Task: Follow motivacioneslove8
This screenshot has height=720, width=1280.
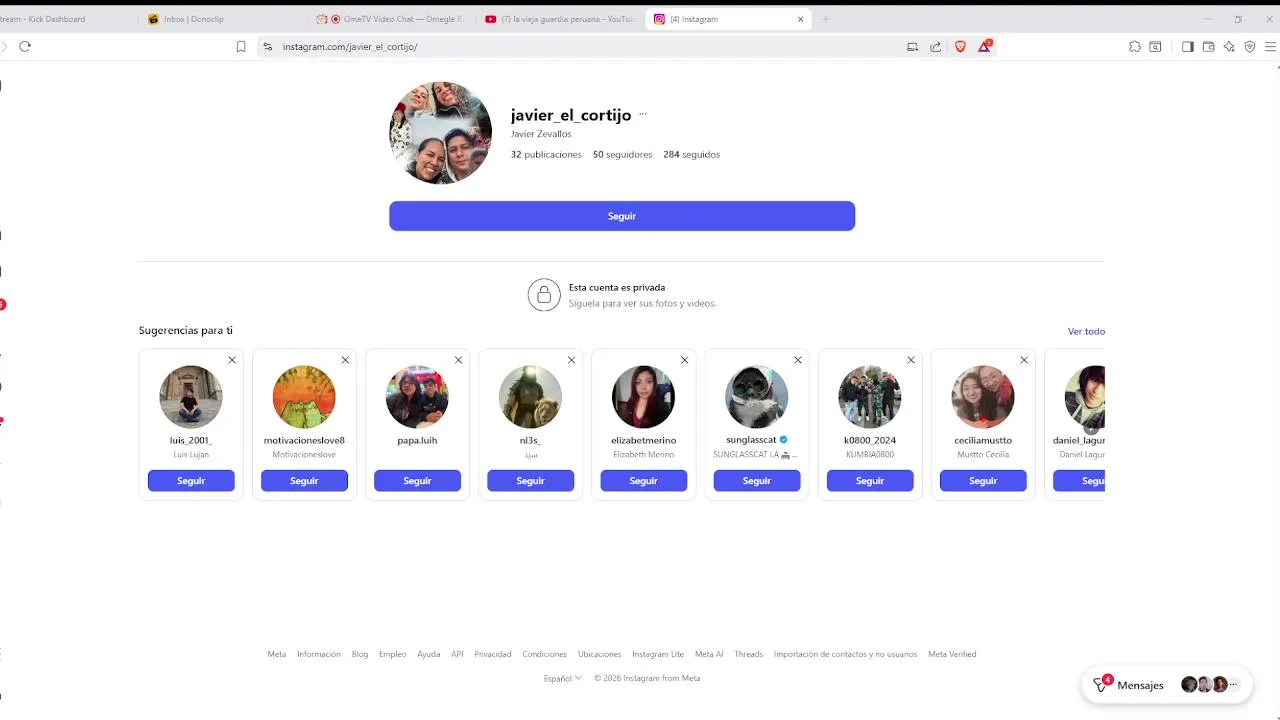Action: pos(304,481)
